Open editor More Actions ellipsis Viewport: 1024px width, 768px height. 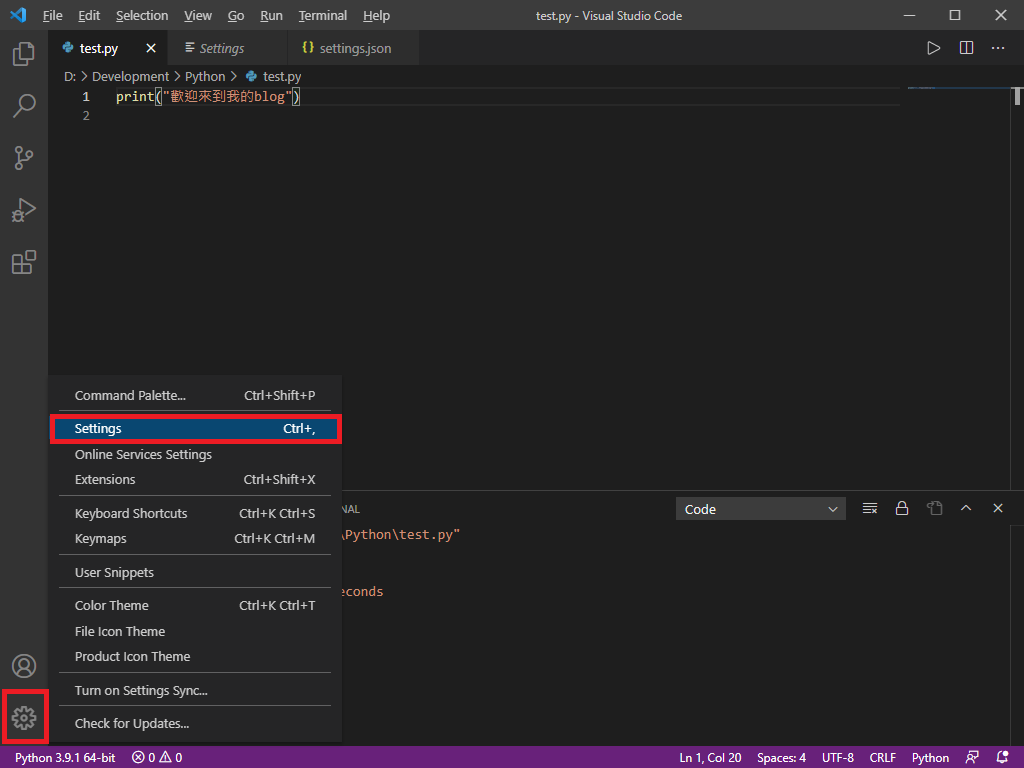[x=998, y=48]
